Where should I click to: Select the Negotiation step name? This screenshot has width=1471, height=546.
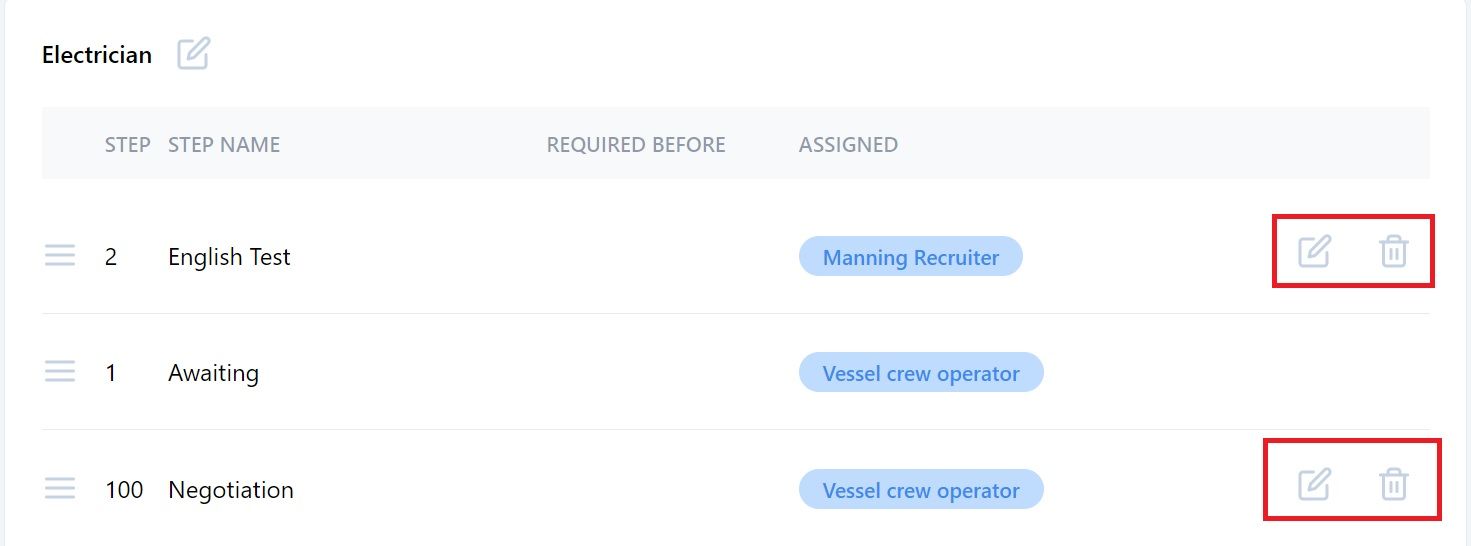[231, 490]
